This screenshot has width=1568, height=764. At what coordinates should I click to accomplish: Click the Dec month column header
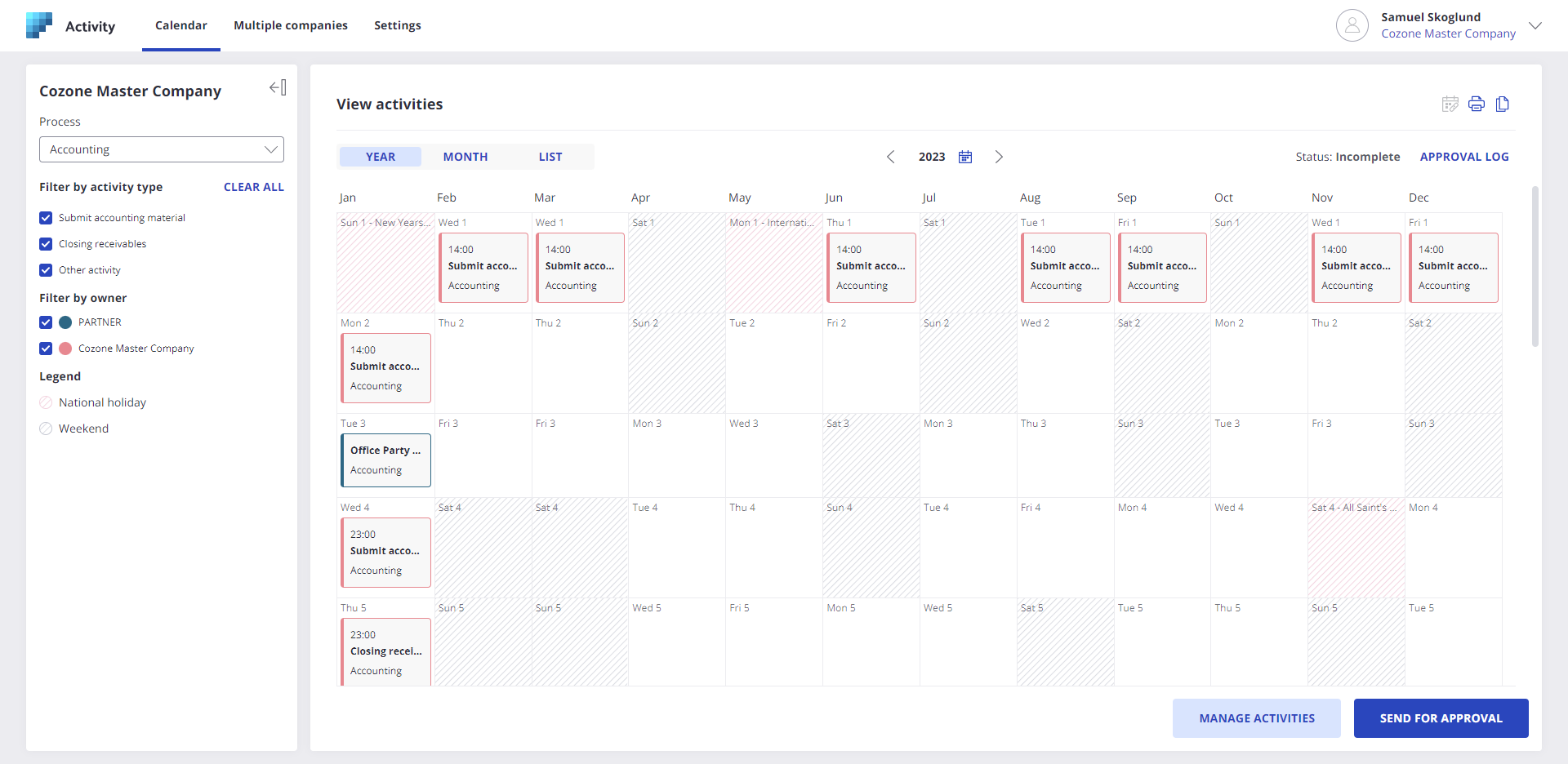1419,198
